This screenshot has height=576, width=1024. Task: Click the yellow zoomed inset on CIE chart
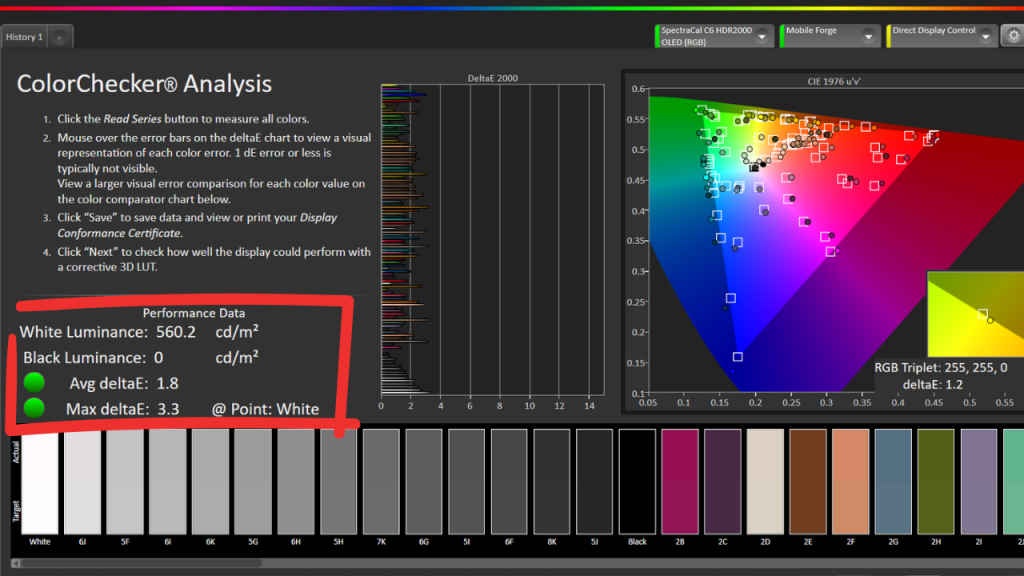coord(975,314)
